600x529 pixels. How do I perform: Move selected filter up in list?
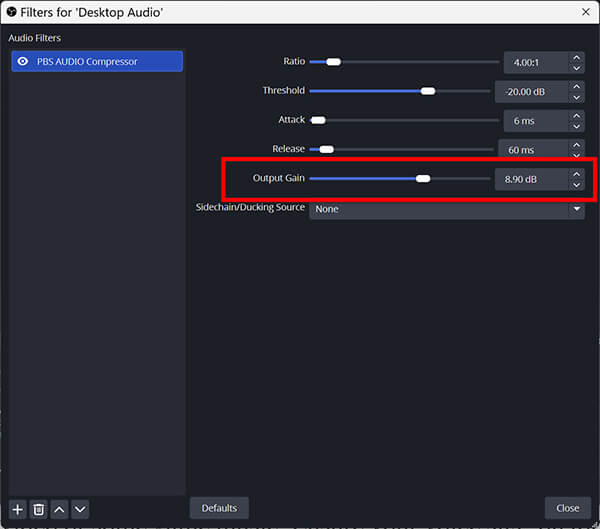[59, 509]
